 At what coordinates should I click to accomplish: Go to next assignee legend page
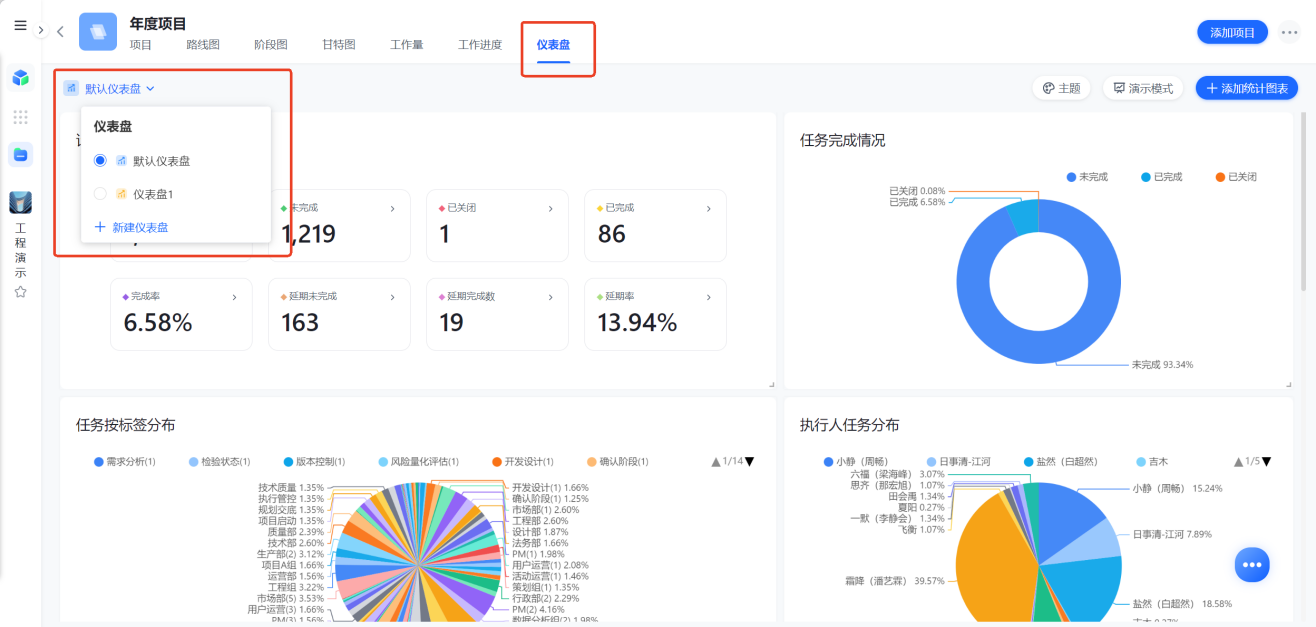[x=1267, y=462]
